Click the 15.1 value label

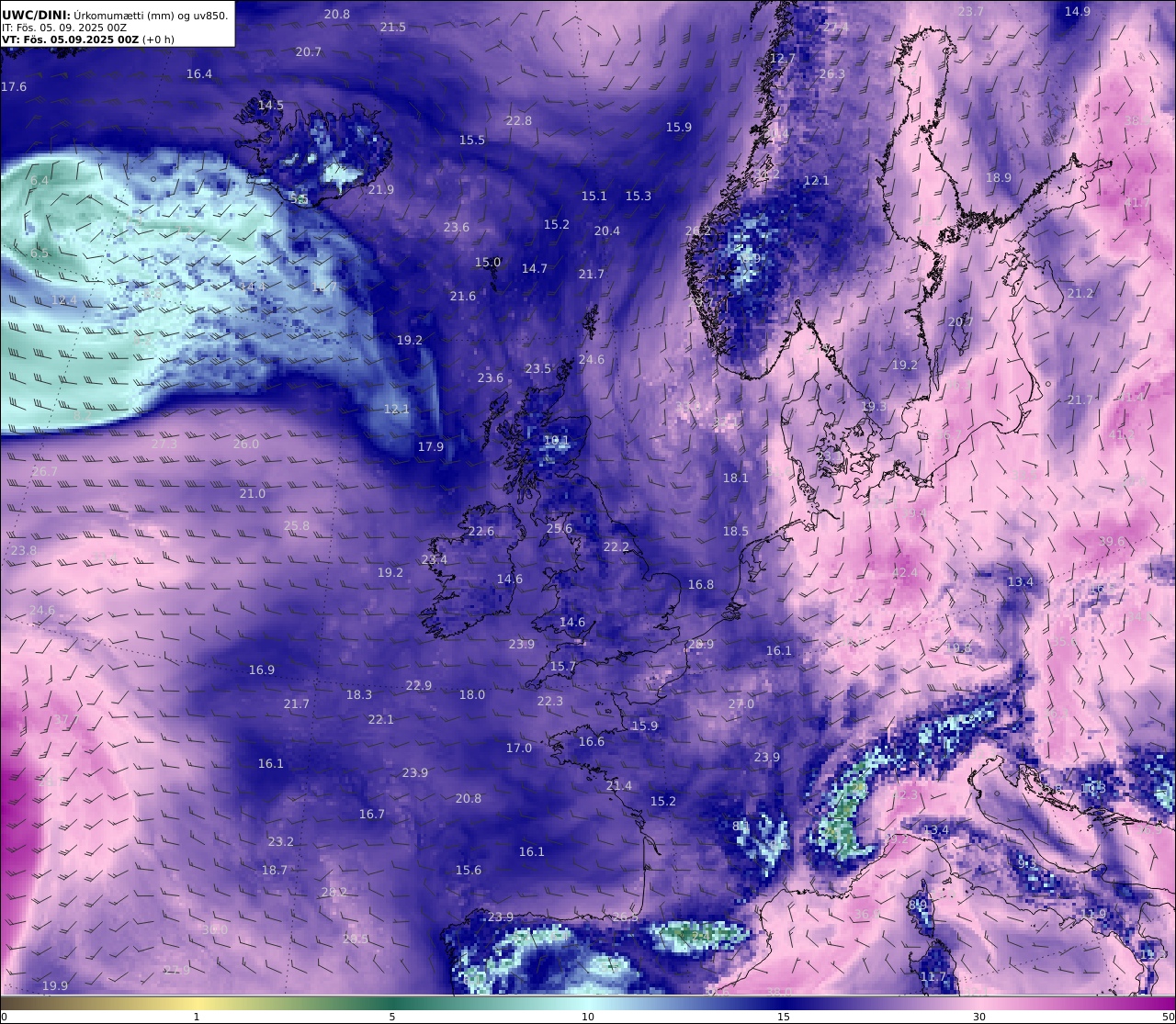tap(594, 197)
